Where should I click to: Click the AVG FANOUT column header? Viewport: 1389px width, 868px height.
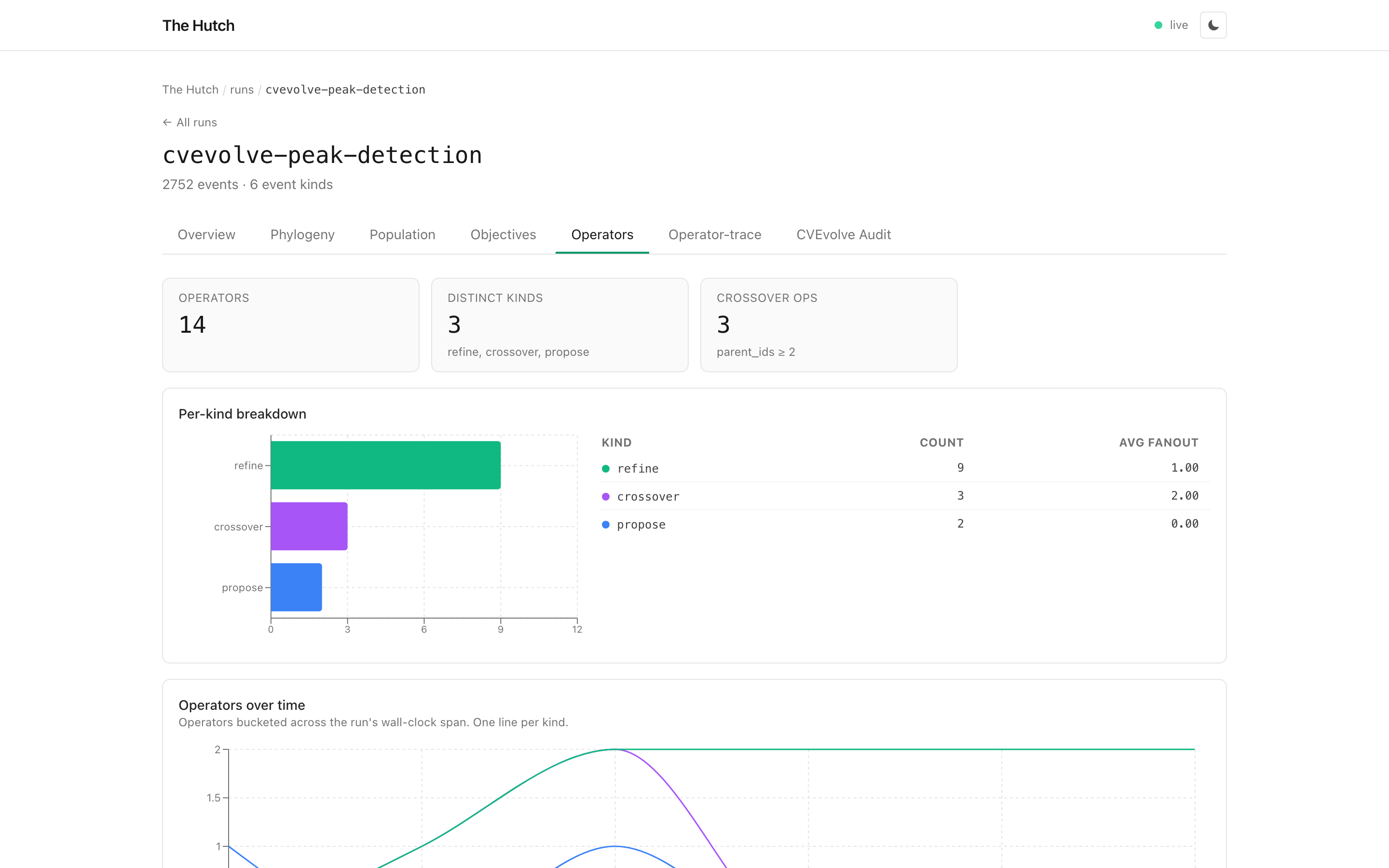click(1158, 443)
